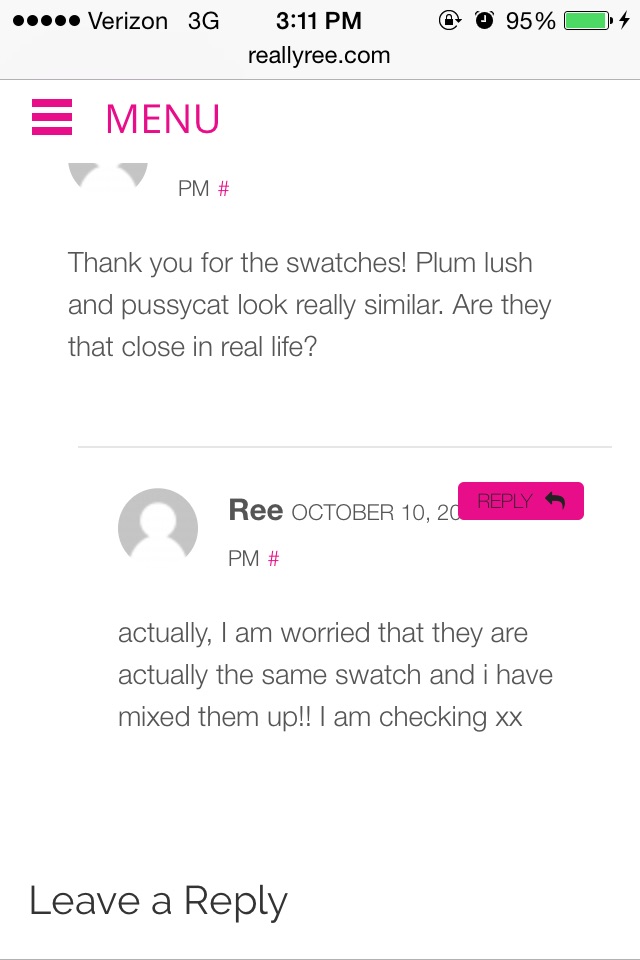Open the pink # permalink under Ree's comment
This screenshot has width=640, height=960.
pos(274,558)
